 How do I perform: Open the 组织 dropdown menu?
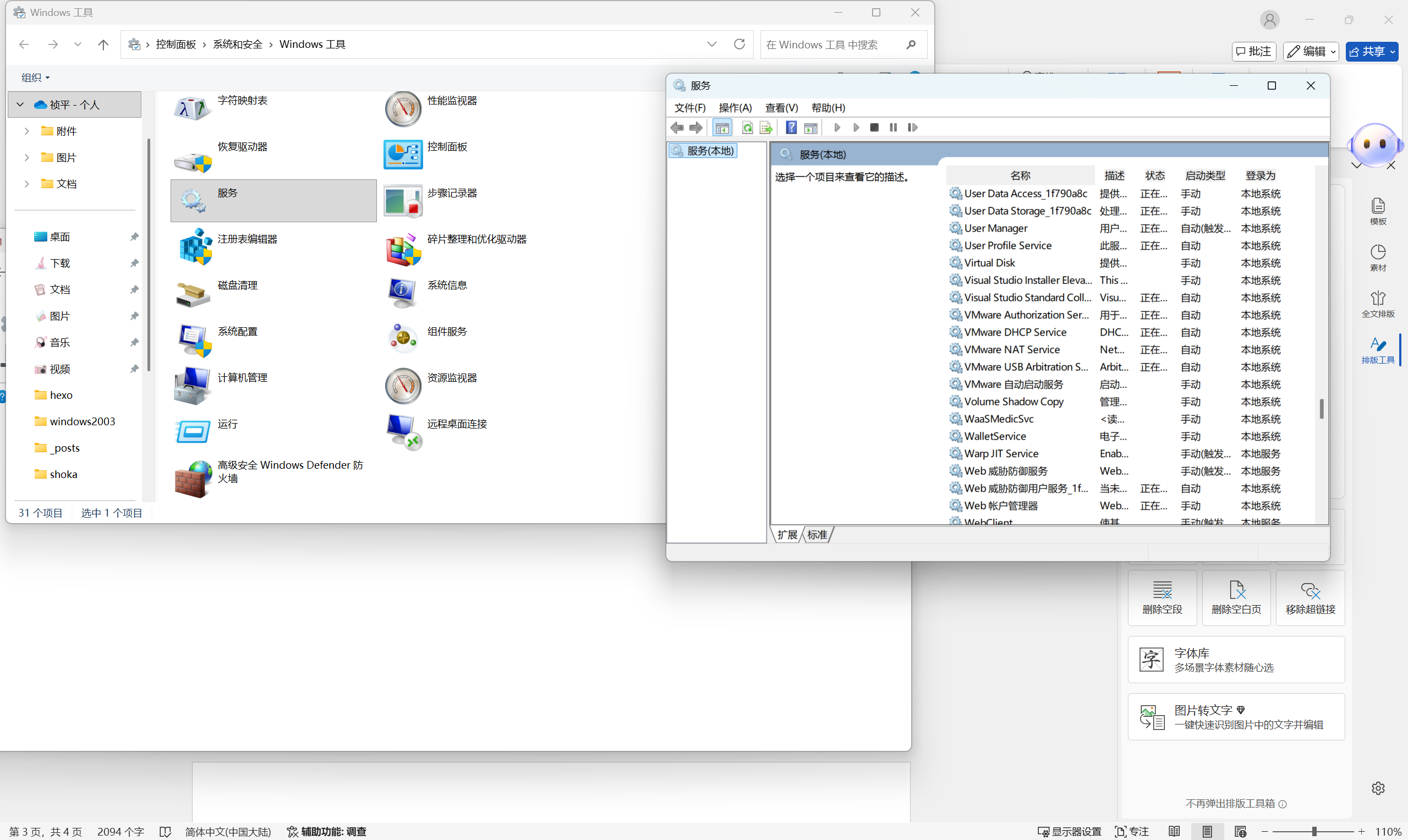(35, 78)
